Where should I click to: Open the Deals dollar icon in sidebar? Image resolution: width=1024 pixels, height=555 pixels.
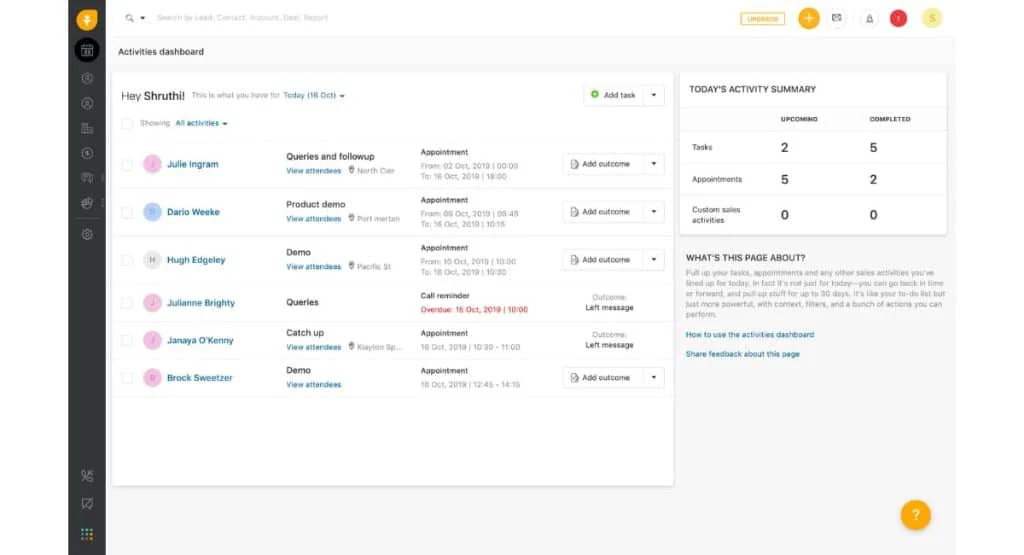tap(87, 153)
